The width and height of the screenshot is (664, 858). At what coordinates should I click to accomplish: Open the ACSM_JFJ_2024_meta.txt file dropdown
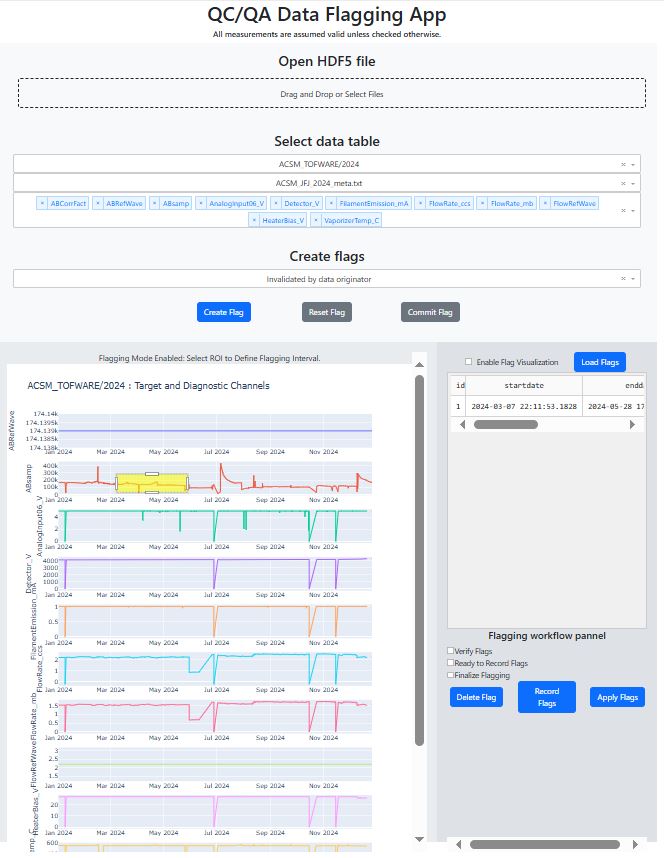[633, 184]
